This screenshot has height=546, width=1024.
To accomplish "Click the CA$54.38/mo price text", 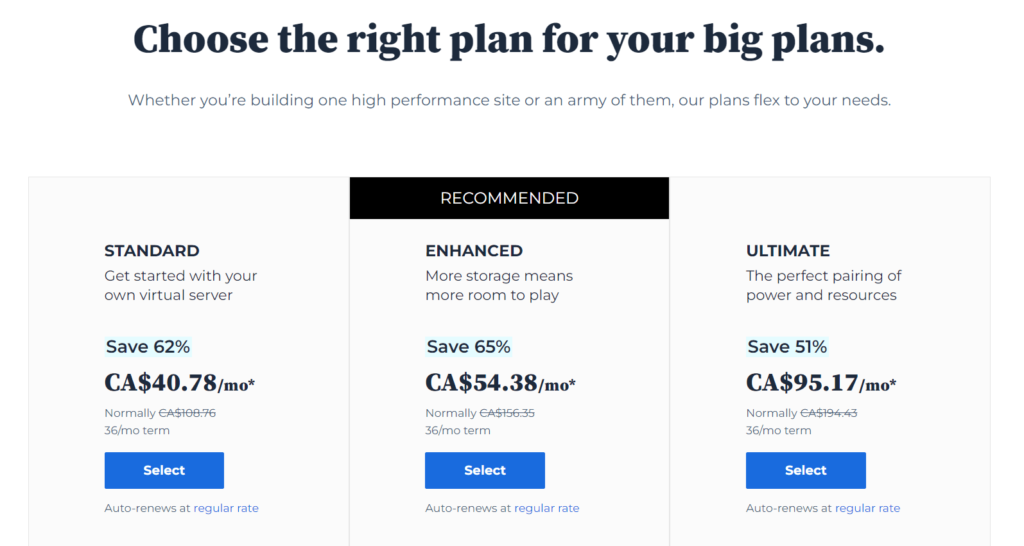I will click(500, 383).
